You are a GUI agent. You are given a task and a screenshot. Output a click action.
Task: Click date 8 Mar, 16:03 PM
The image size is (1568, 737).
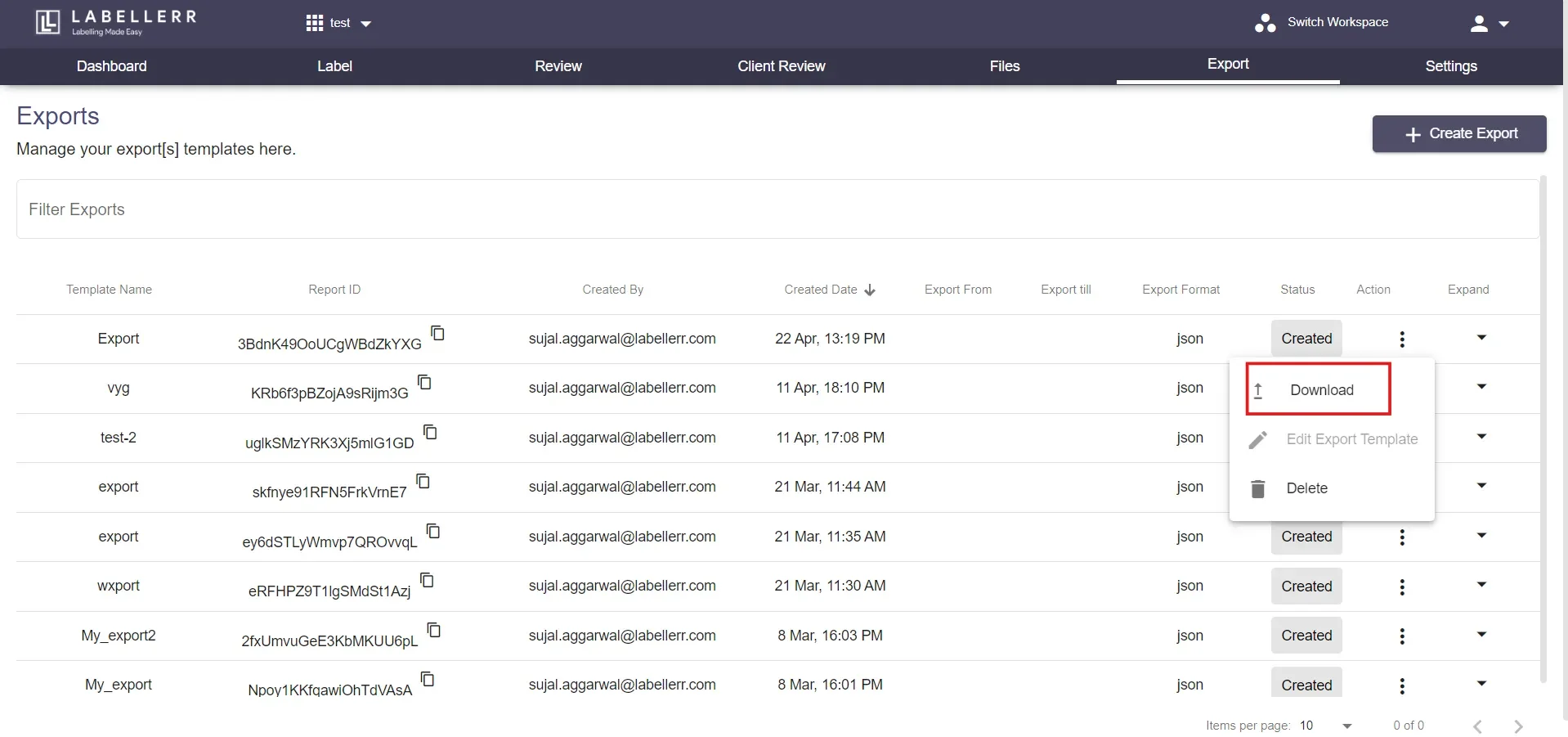(x=830, y=636)
